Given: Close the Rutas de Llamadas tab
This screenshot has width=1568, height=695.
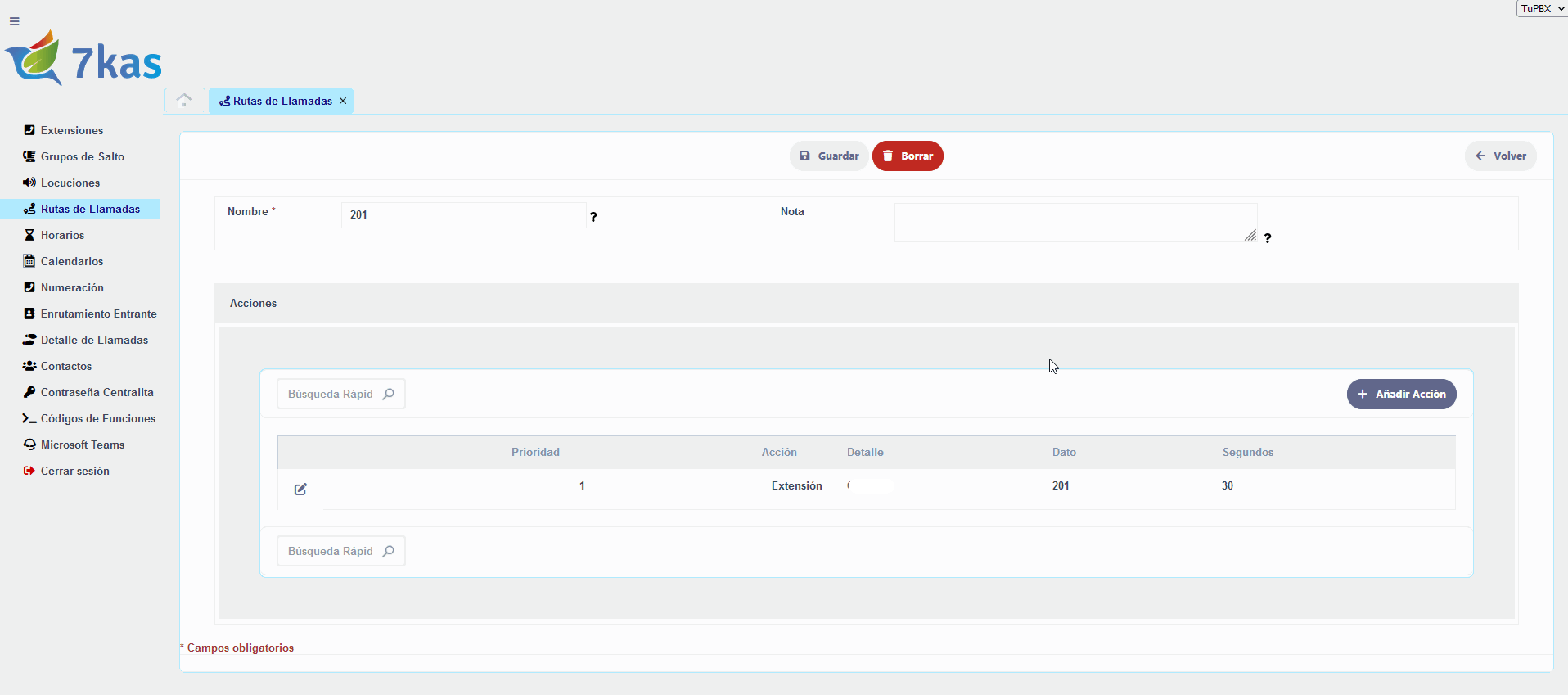Looking at the screenshot, I should click(343, 101).
